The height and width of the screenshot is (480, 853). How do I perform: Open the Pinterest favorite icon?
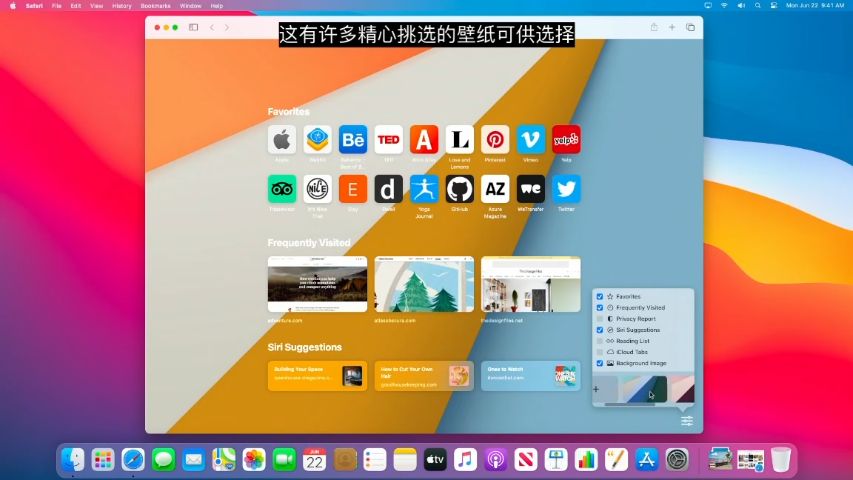tap(495, 139)
